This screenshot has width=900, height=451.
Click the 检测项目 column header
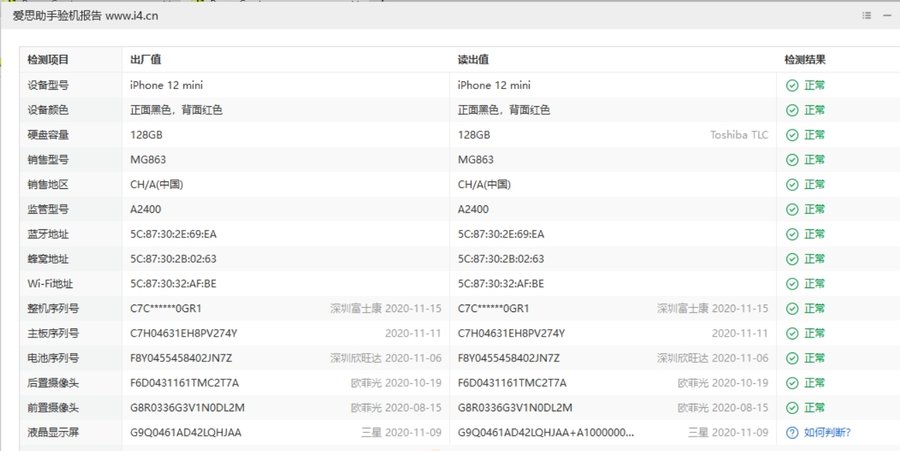pos(48,60)
